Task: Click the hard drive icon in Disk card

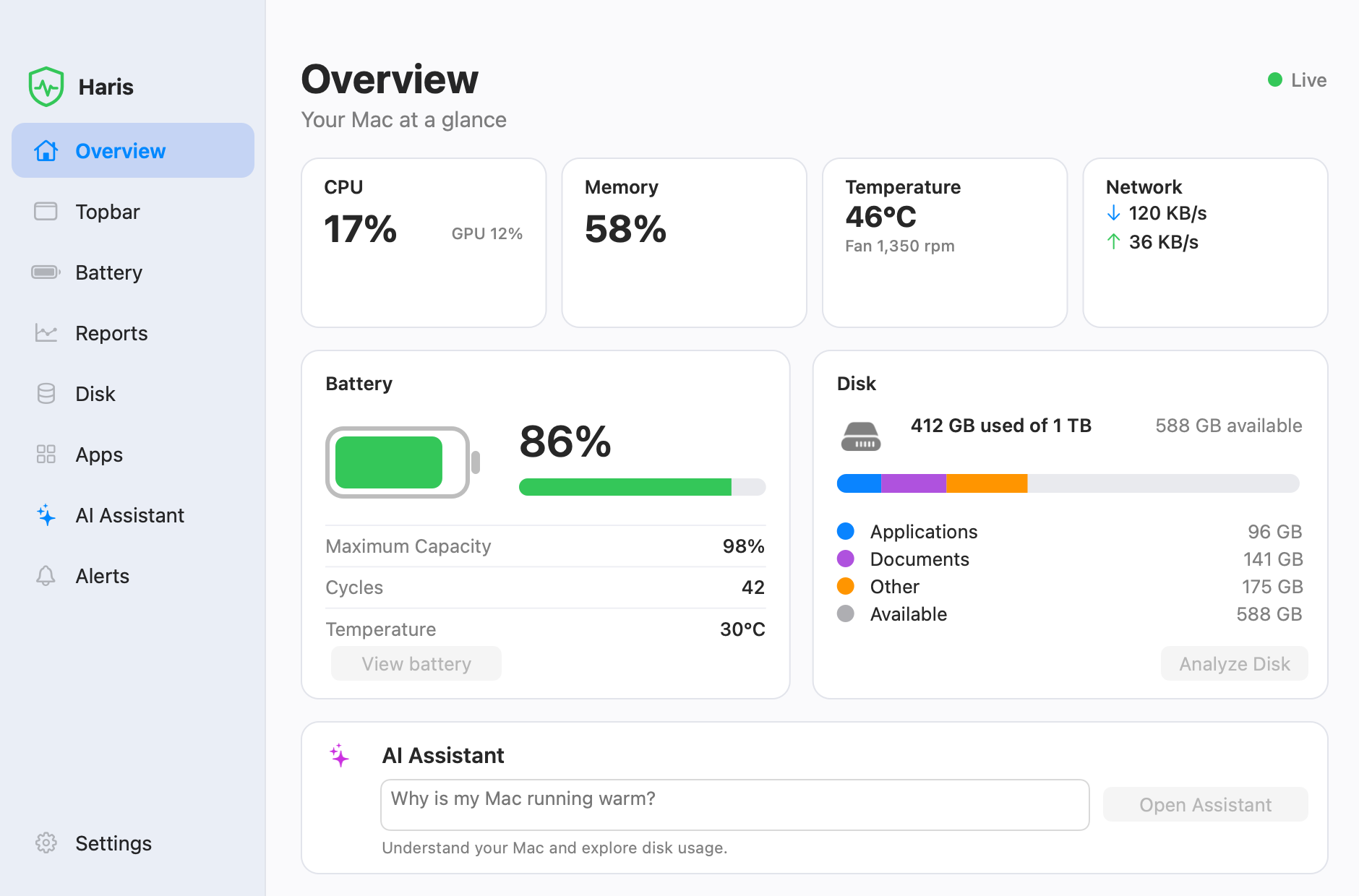Action: (861, 436)
